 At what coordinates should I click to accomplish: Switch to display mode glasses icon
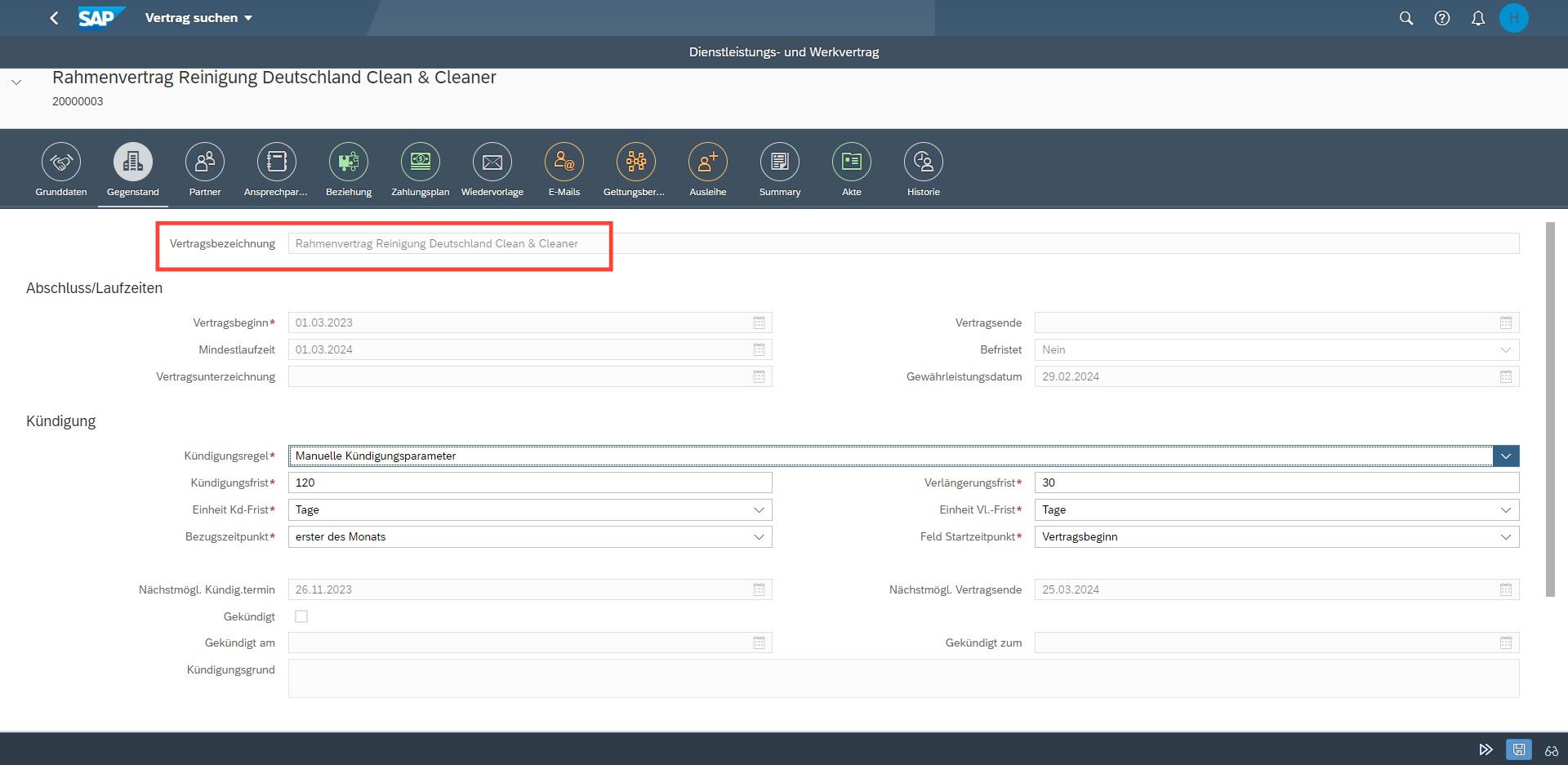(1552, 749)
